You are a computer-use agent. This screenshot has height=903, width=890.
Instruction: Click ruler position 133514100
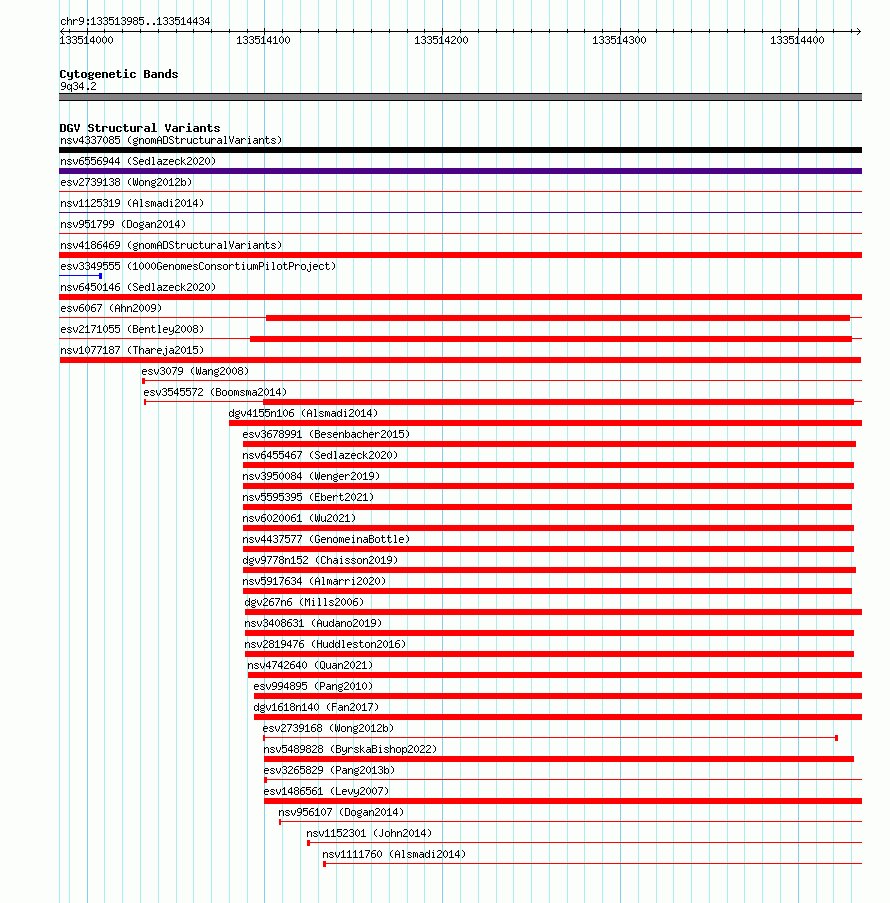point(263,40)
